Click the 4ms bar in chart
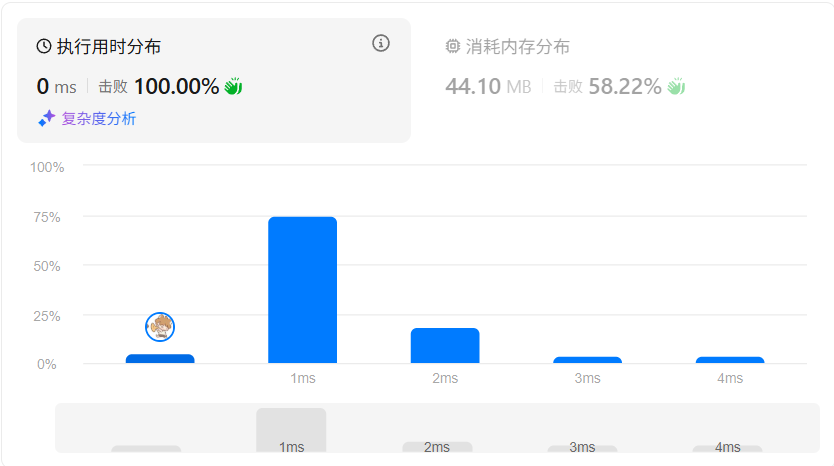This screenshot has width=834, height=466. (730, 360)
